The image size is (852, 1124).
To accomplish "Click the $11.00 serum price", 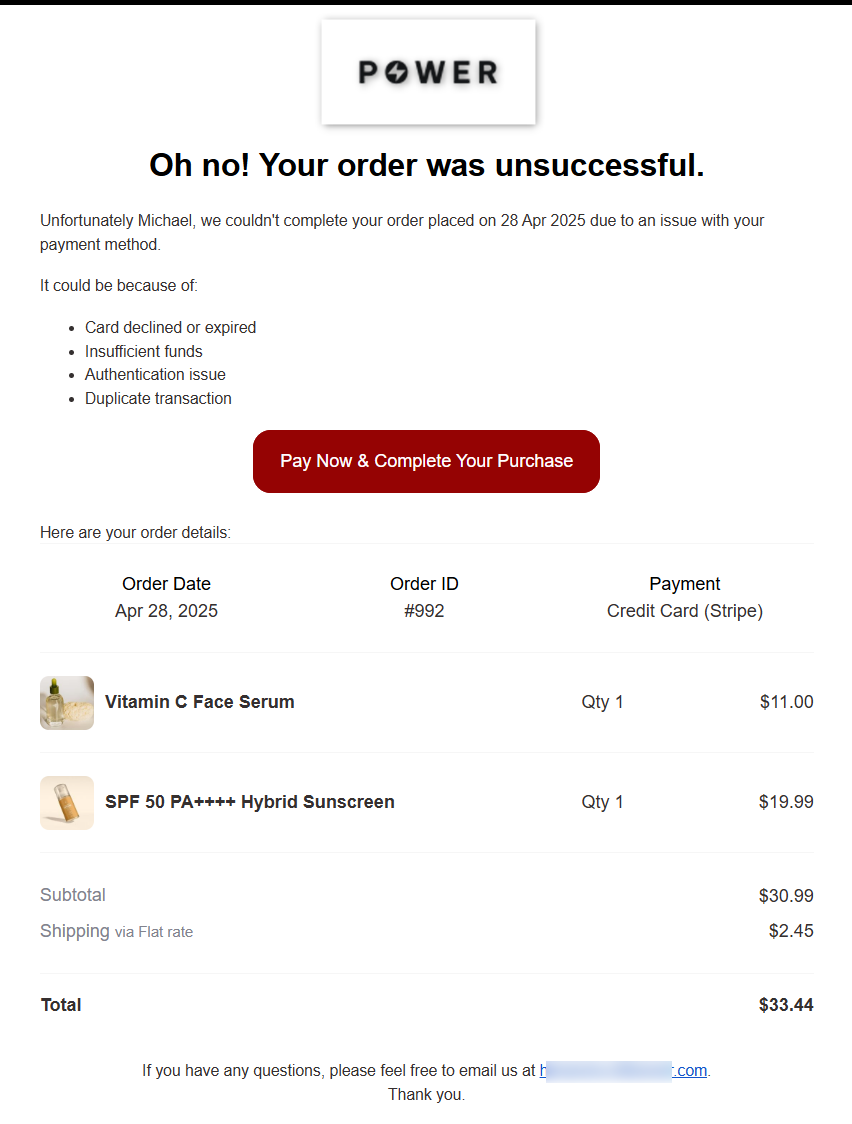I will [x=787, y=702].
